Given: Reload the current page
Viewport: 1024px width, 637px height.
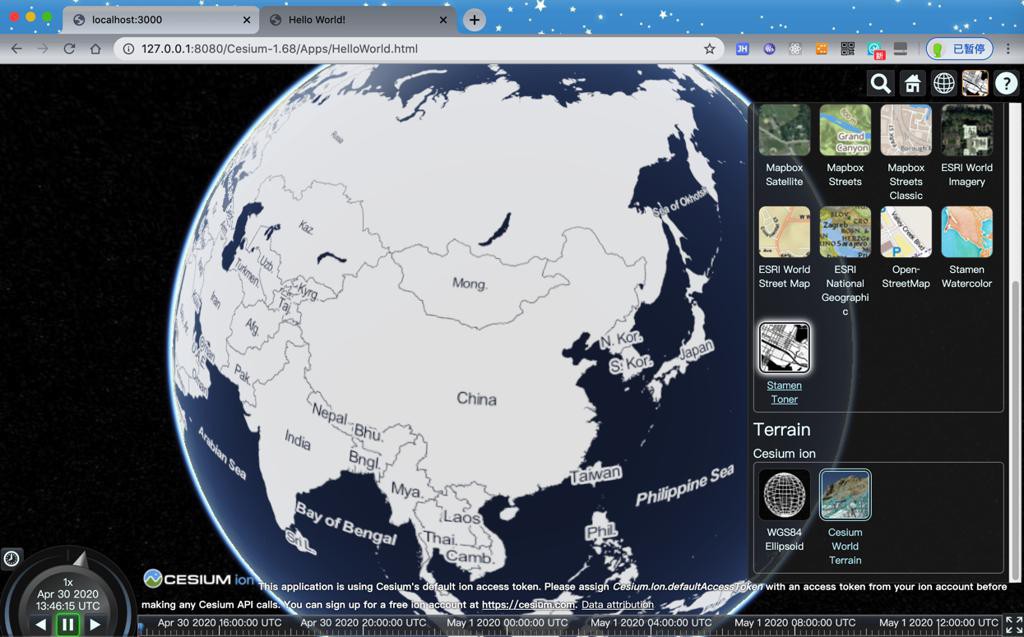Looking at the screenshot, I should coord(69,49).
